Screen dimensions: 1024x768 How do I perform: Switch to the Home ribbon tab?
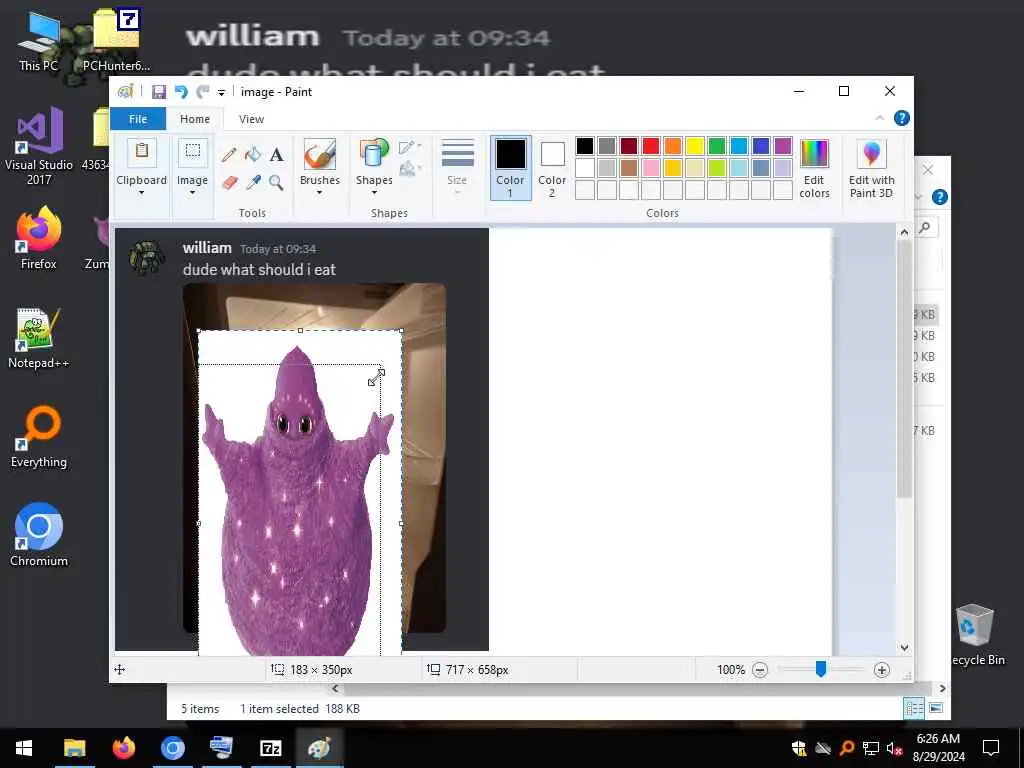pyautogui.click(x=195, y=119)
